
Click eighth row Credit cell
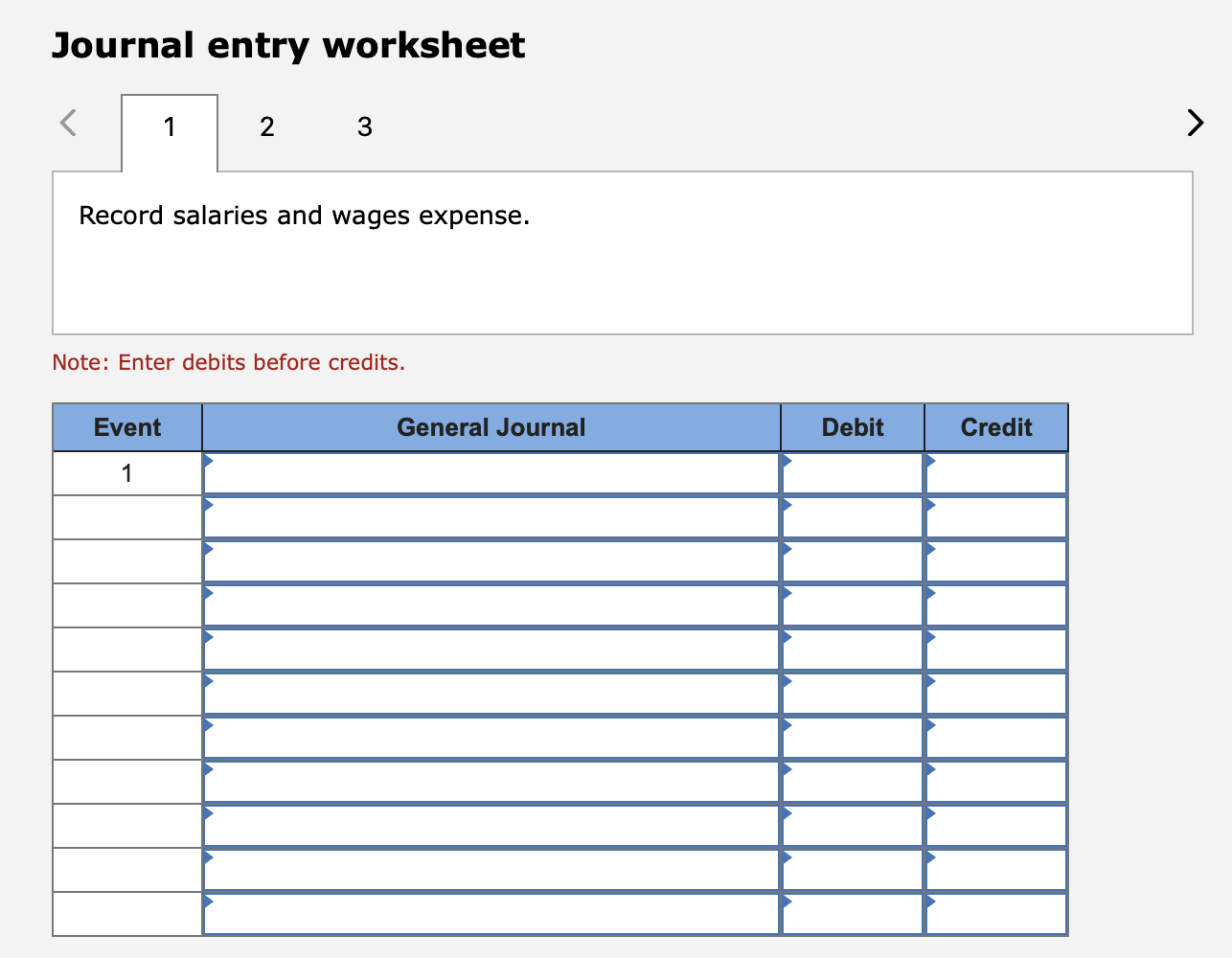pos(996,782)
